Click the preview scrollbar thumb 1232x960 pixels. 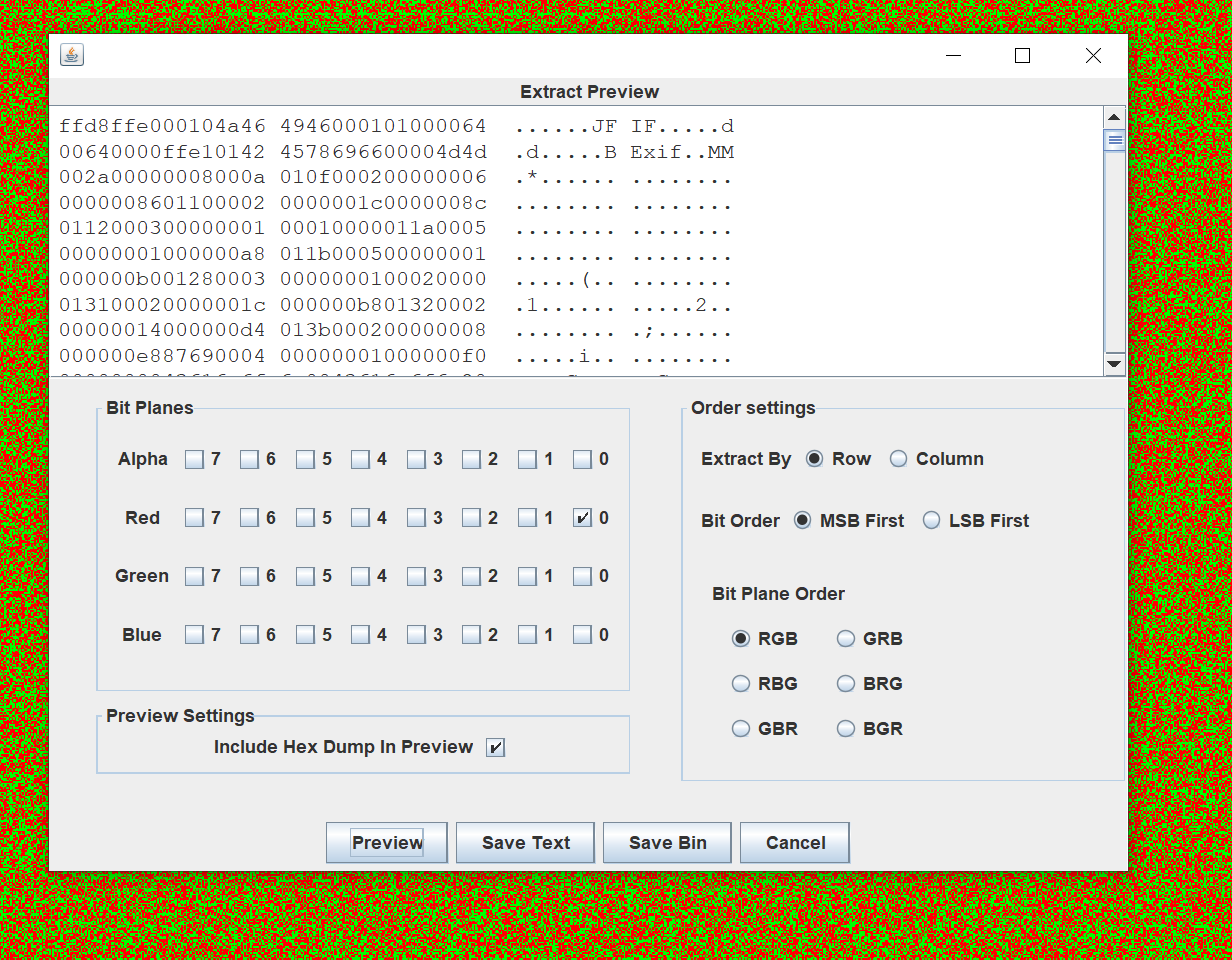1114,141
